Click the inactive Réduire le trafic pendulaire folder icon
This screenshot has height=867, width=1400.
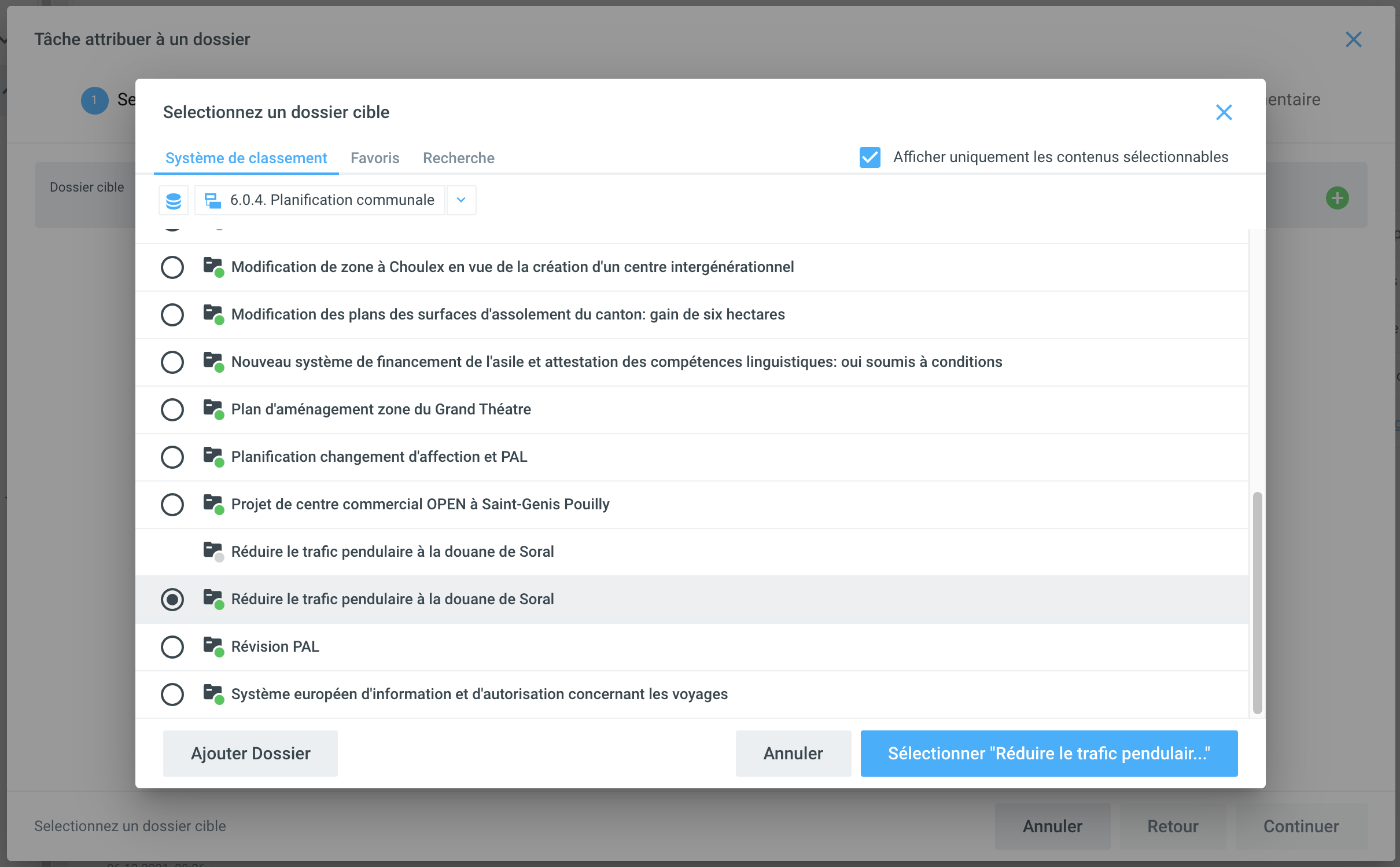point(213,551)
